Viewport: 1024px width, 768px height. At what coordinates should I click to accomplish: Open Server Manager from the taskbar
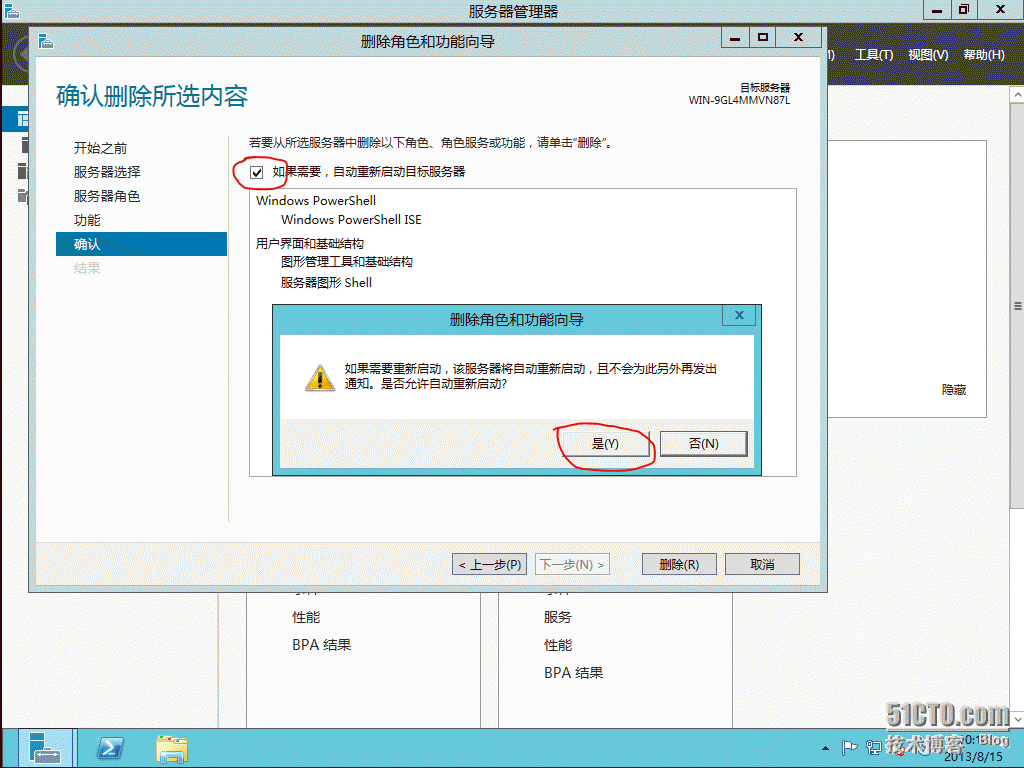click(44, 748)
